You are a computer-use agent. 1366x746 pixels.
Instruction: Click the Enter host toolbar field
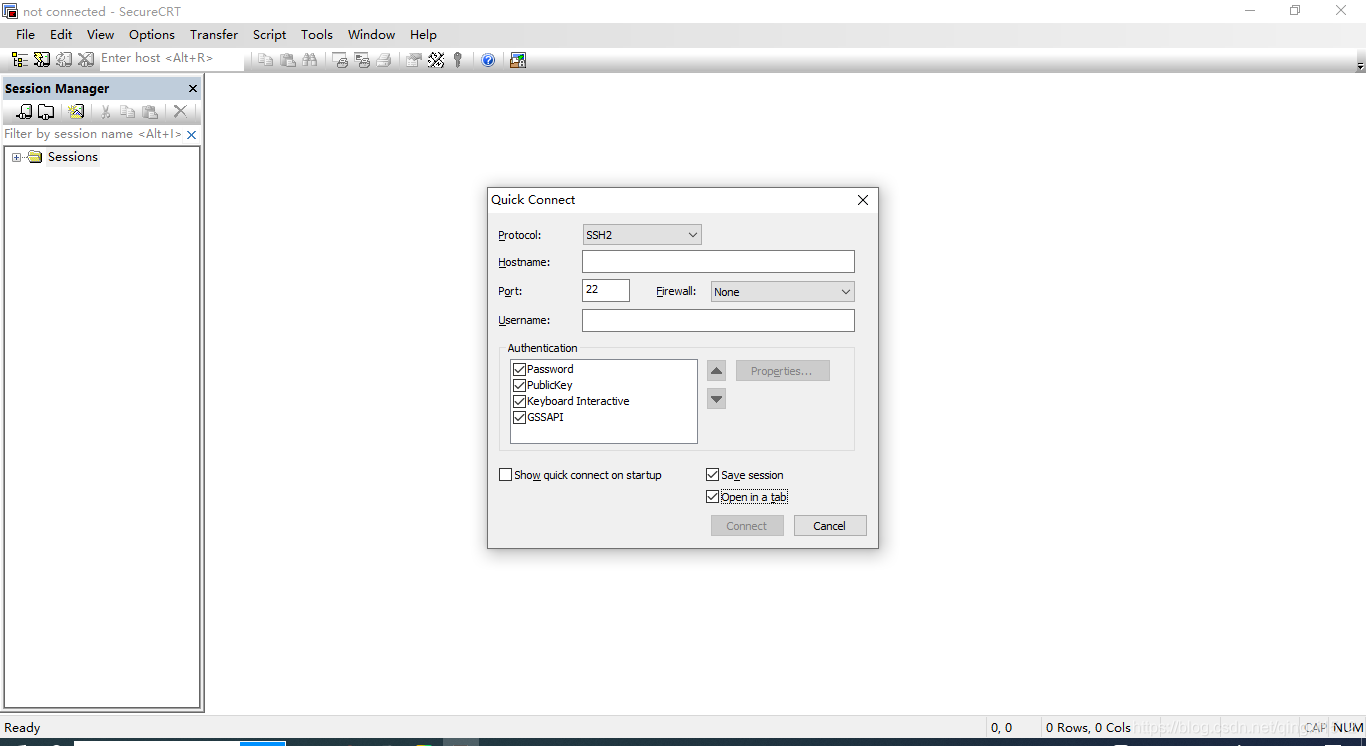click(171, 59)
